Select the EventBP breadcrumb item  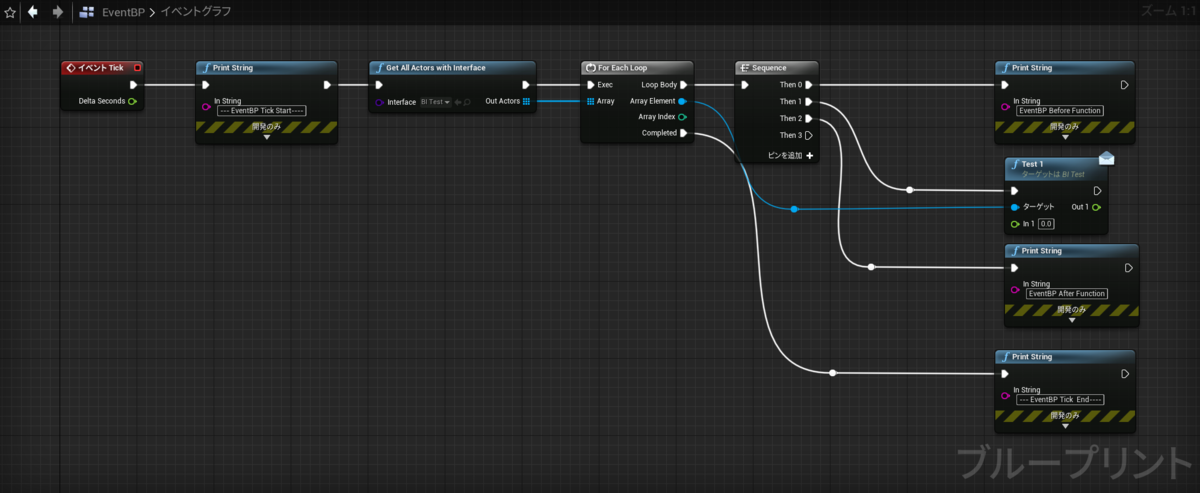coord(124,12)
